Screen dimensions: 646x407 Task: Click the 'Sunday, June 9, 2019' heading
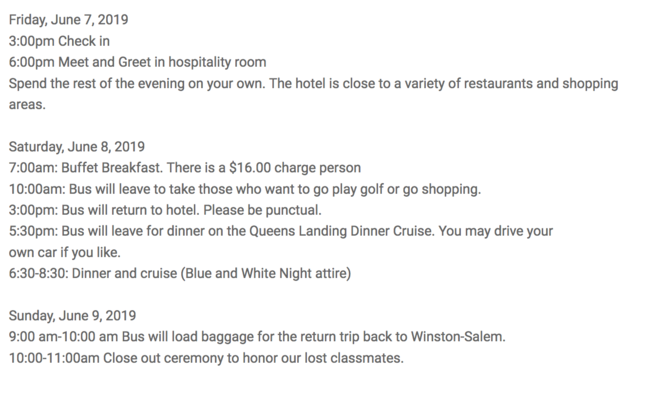[x=72, y=316]
